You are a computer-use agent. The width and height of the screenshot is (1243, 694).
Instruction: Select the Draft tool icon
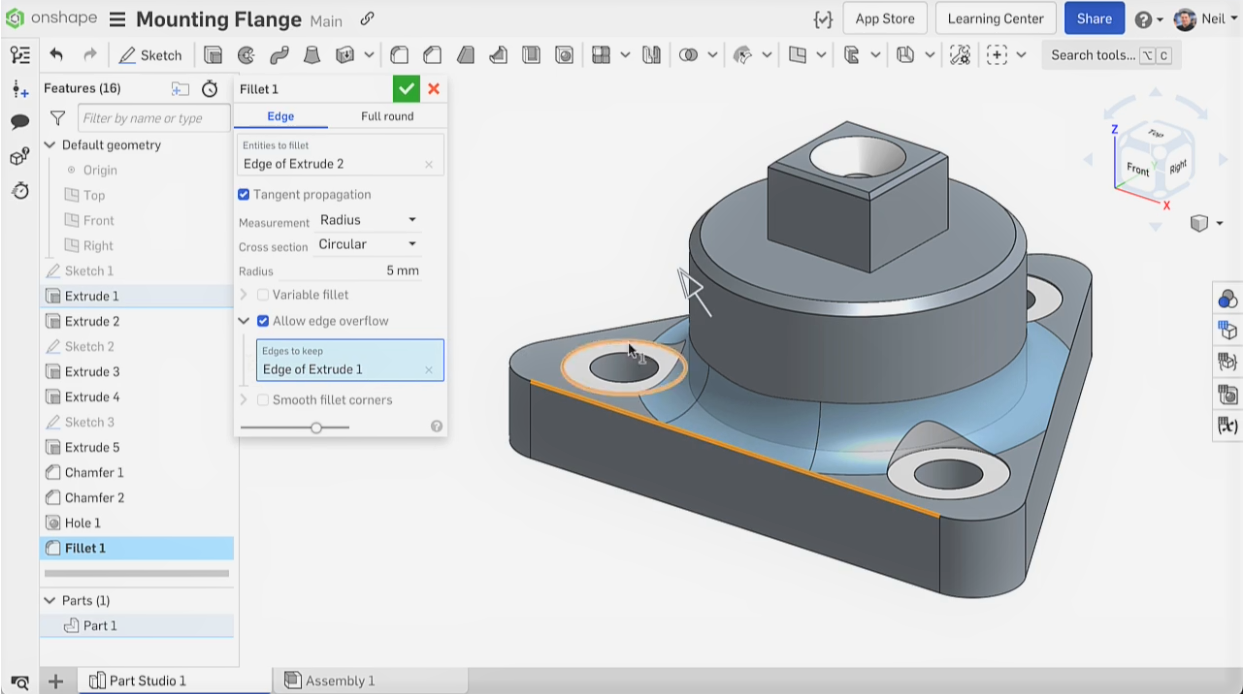(x=466, y=55)
